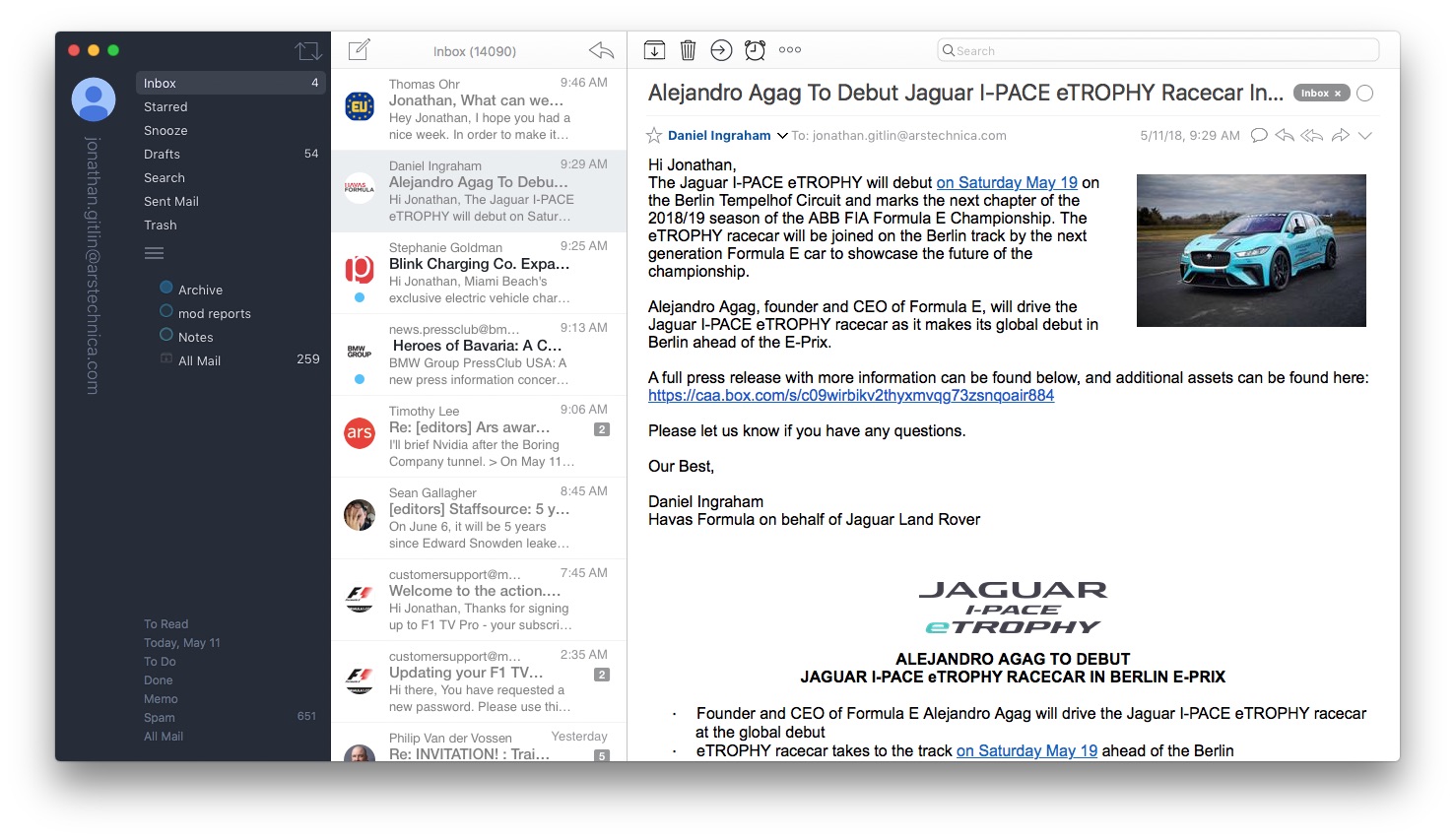Open the compose new email icon

pos(359,48)
